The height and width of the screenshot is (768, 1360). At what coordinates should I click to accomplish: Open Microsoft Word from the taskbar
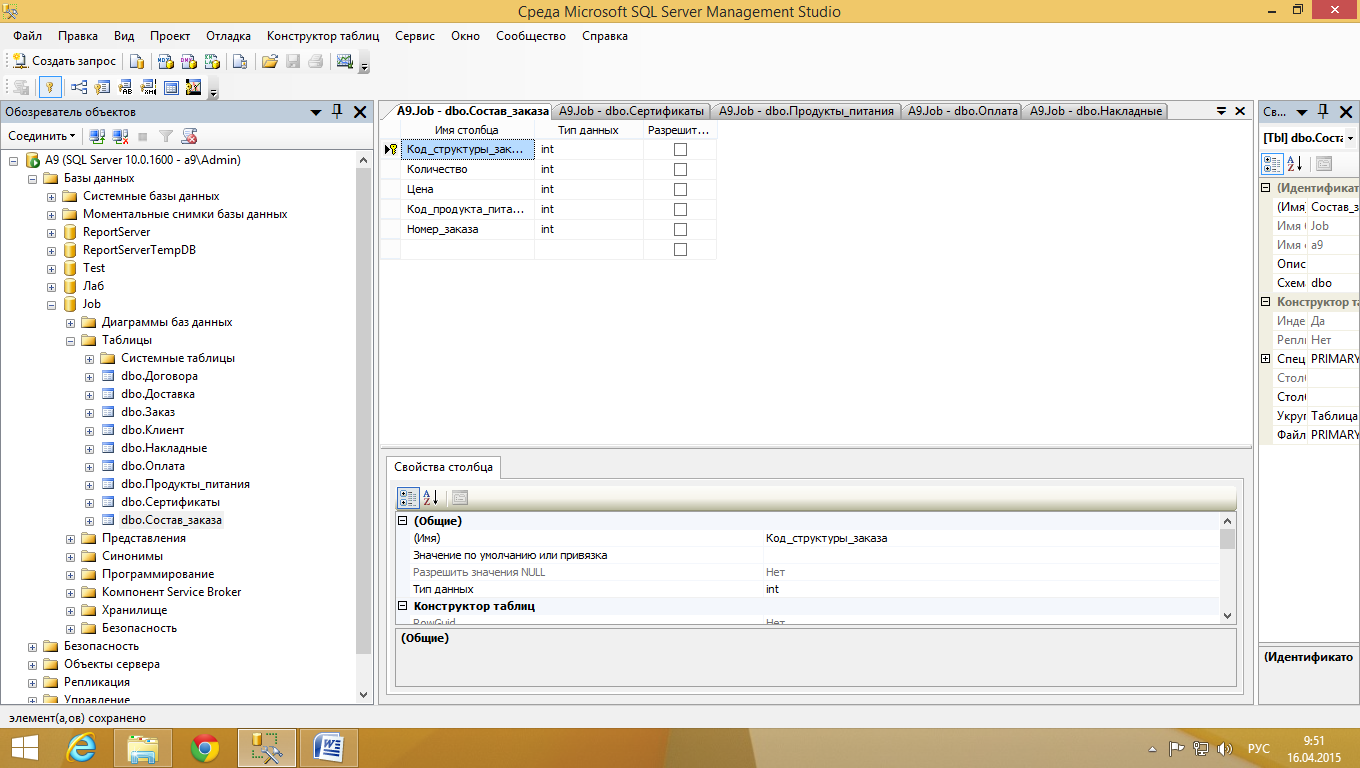(x=328, y=748)
